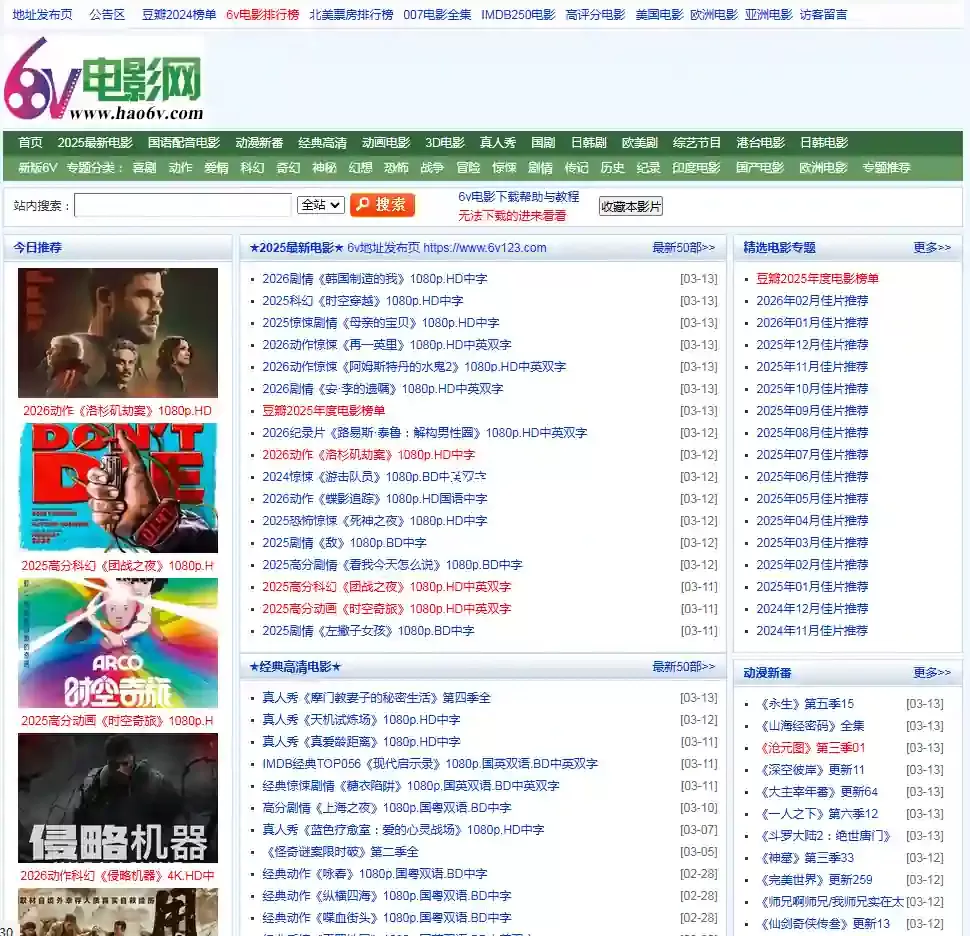Open 2026剧情《韩国制造的我》 movie link
This screenshot has height=936, width=970.
click(374, 279)
